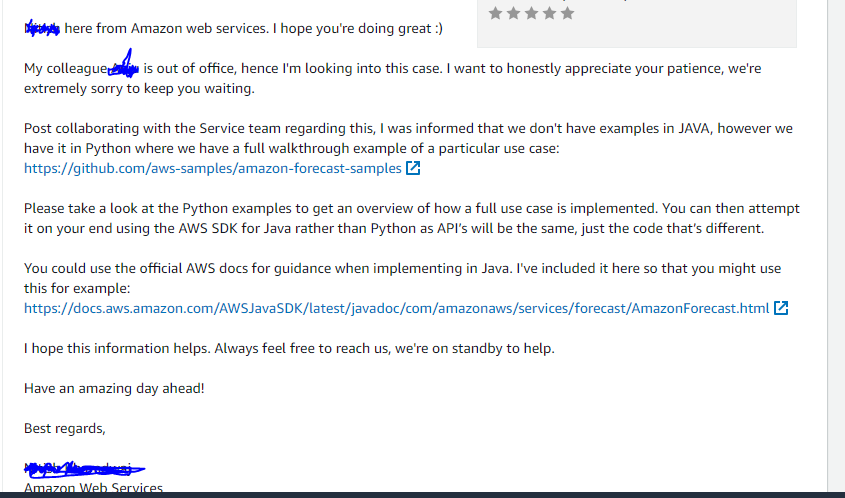845x498 pixels.
Task: Click the 'Have an amazing day ahead!' line
Action: (x=114, y=388)
